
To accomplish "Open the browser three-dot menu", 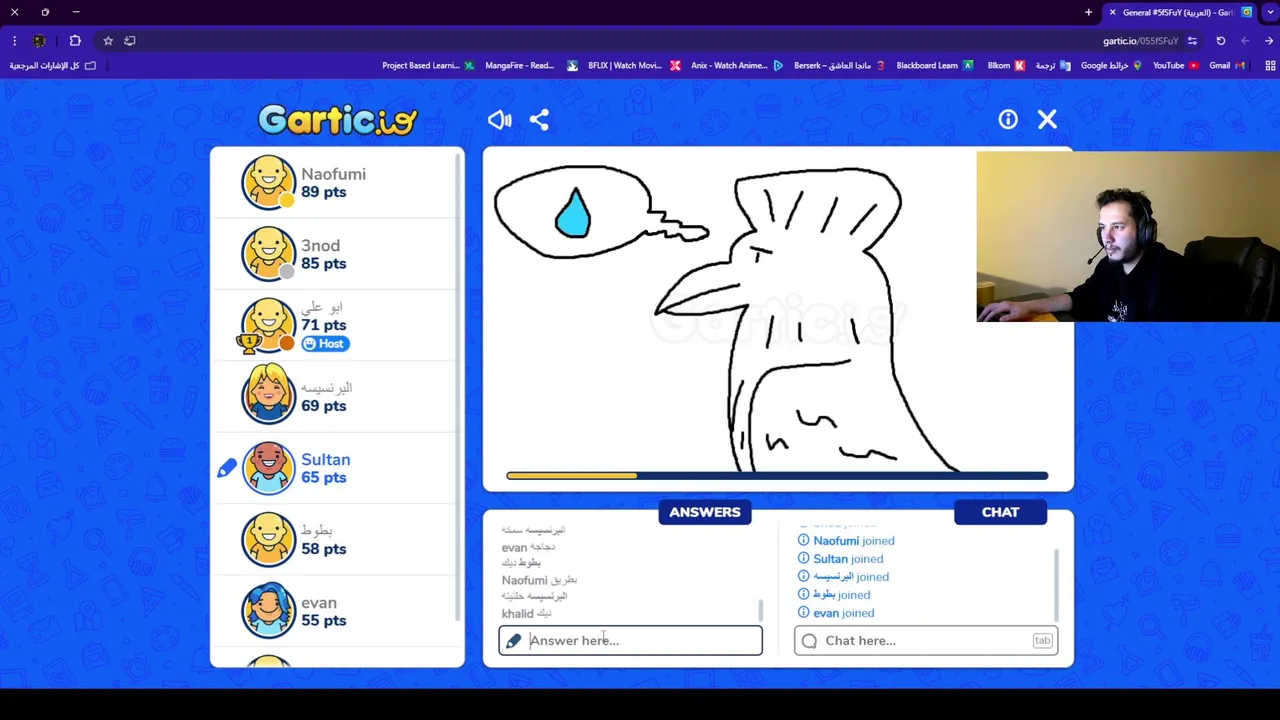I will pos(14,41).
